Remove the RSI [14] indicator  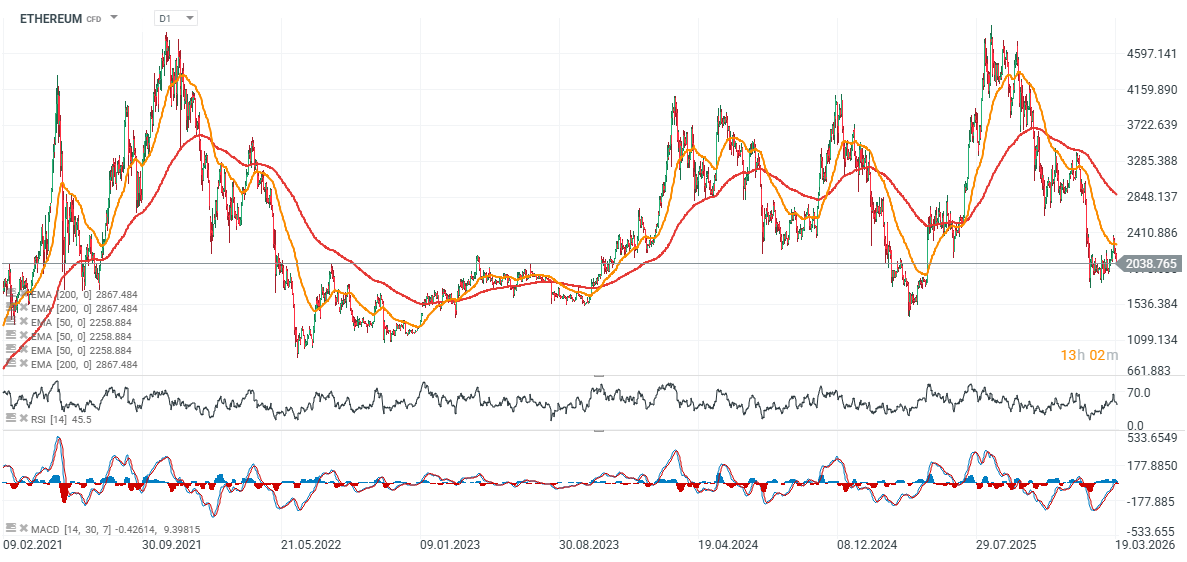pos(23,418)
